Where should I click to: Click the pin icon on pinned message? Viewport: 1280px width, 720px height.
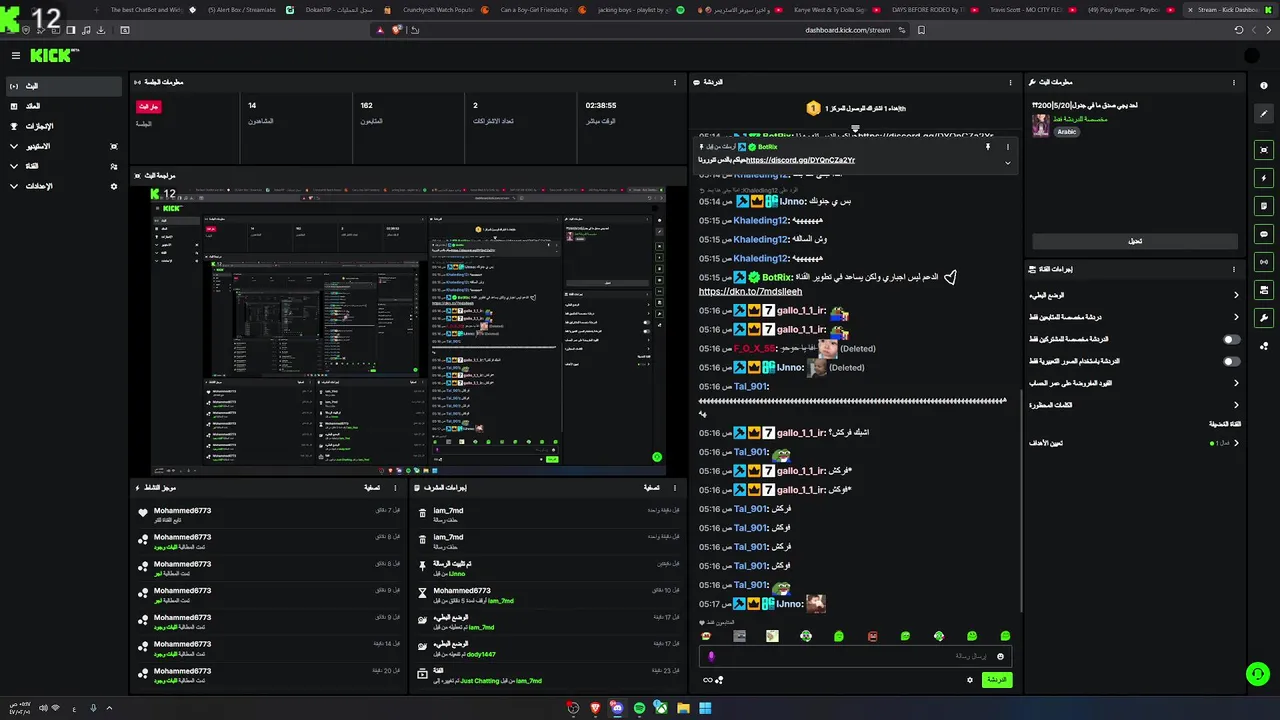click(987, 147)
